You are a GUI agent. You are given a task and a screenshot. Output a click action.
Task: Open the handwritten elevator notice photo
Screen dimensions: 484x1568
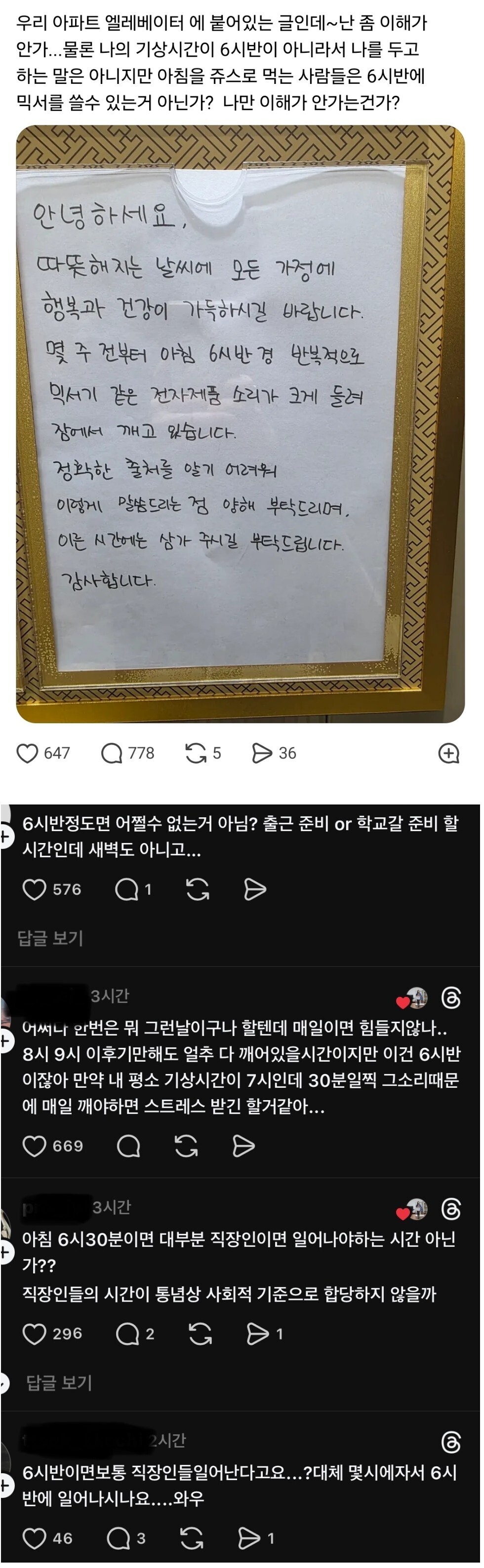[x=241, y=424]
